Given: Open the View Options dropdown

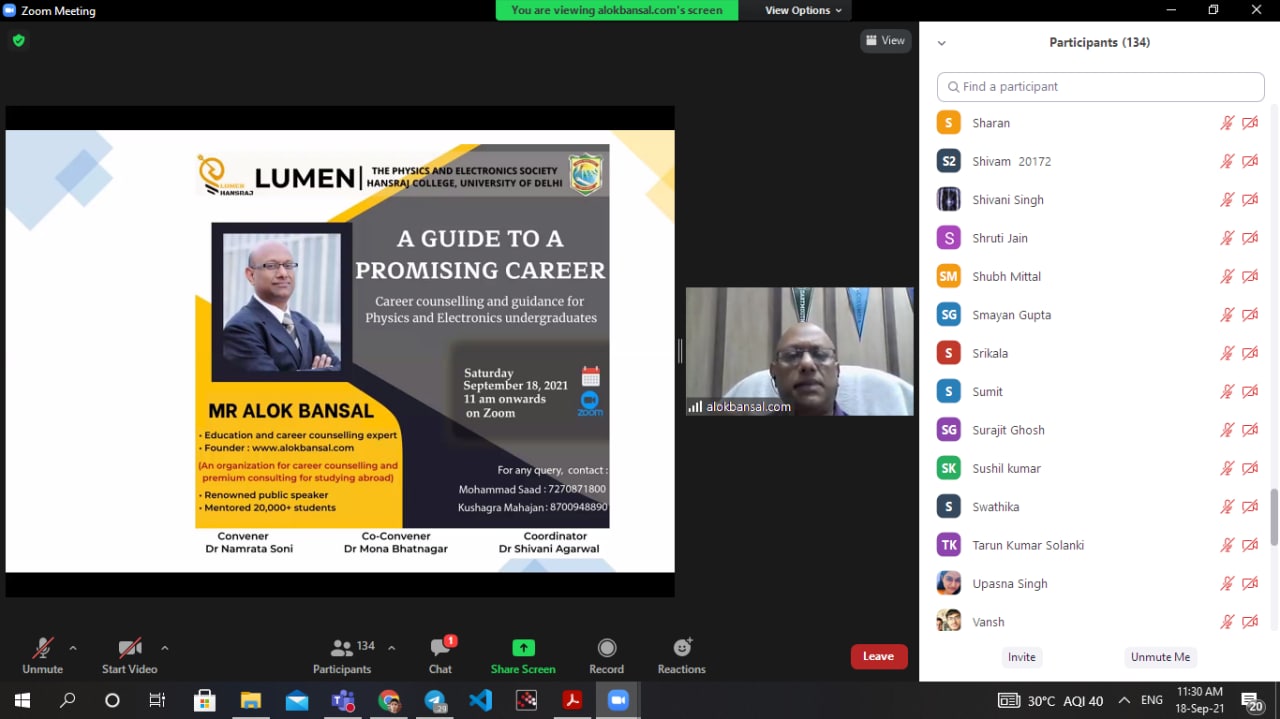Looking at the screenshot, I should click(x=803, y=10).
